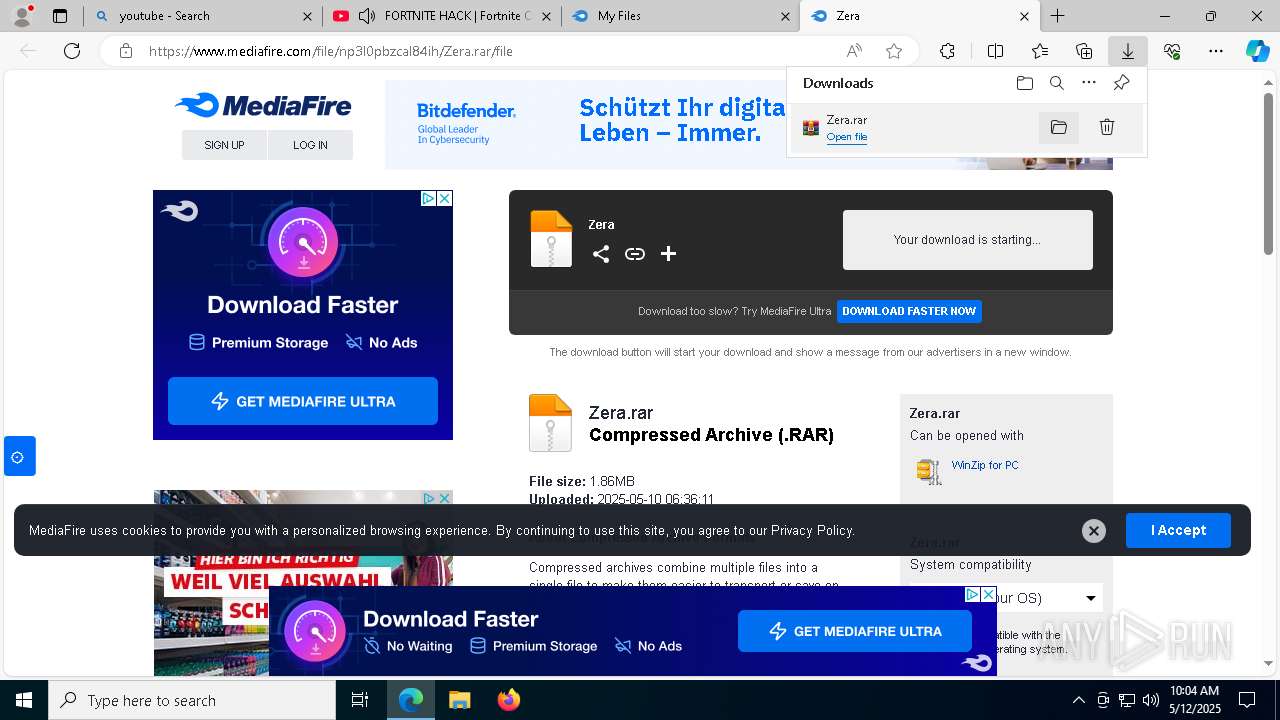1280x720 pixels.
Task: Open the Collections icon
Action: (1084, 51)
